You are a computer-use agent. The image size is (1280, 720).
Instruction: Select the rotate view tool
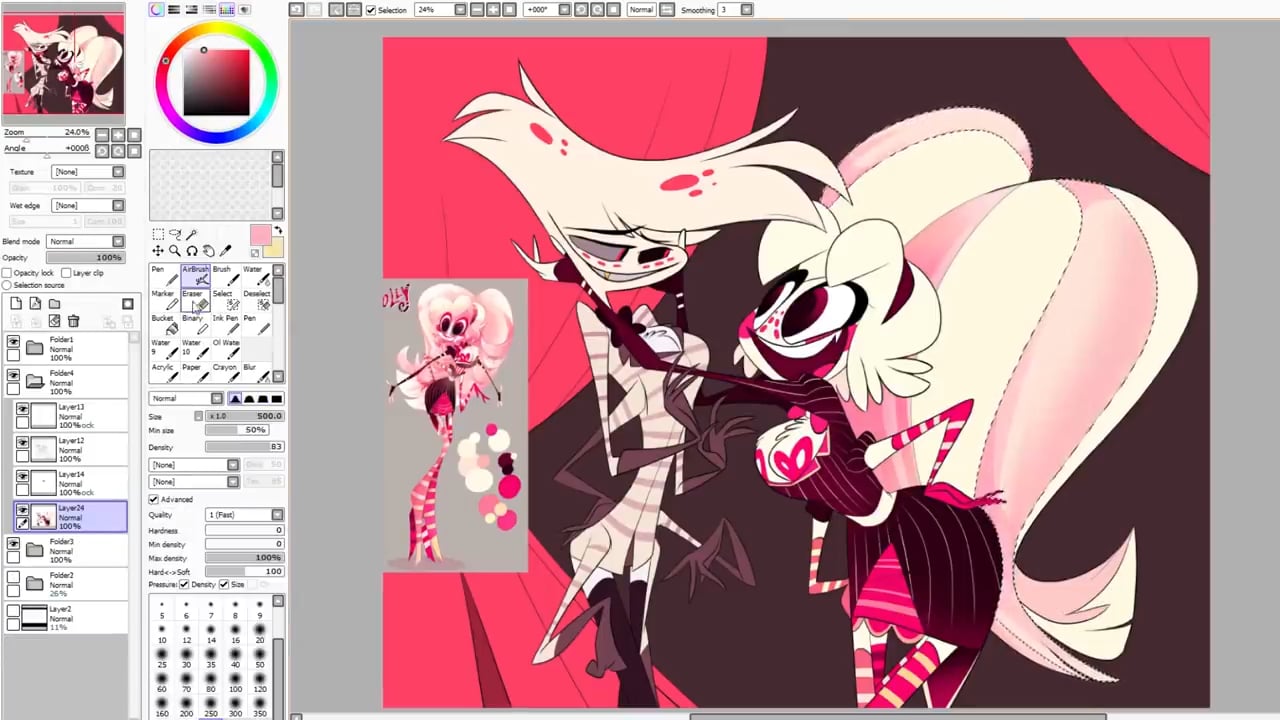click(x=192, y=251)
